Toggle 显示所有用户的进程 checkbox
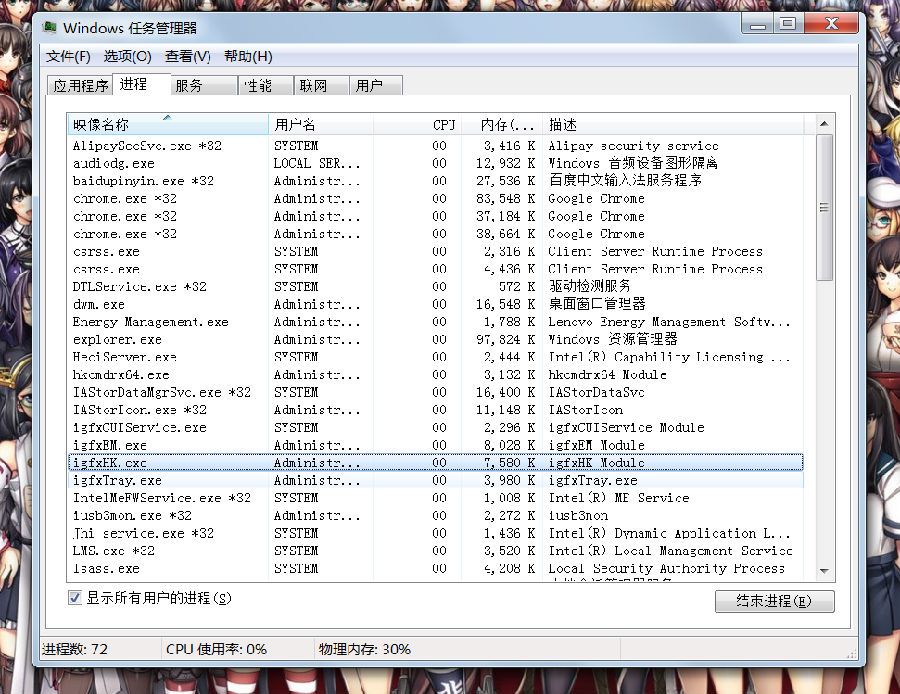 tap(75, 598)
